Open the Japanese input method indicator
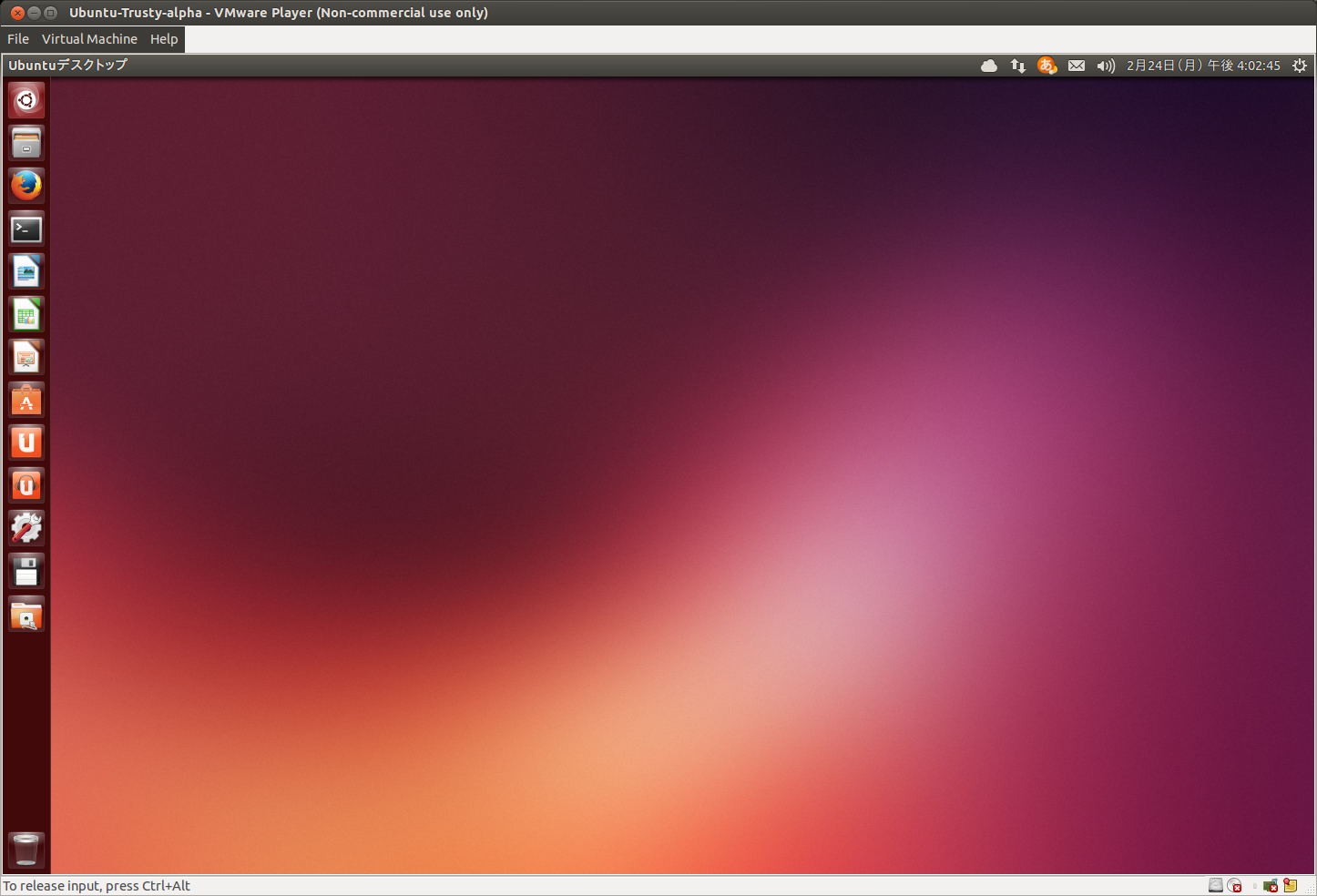Screen dimensions: 1317x896 (1047, 66)
